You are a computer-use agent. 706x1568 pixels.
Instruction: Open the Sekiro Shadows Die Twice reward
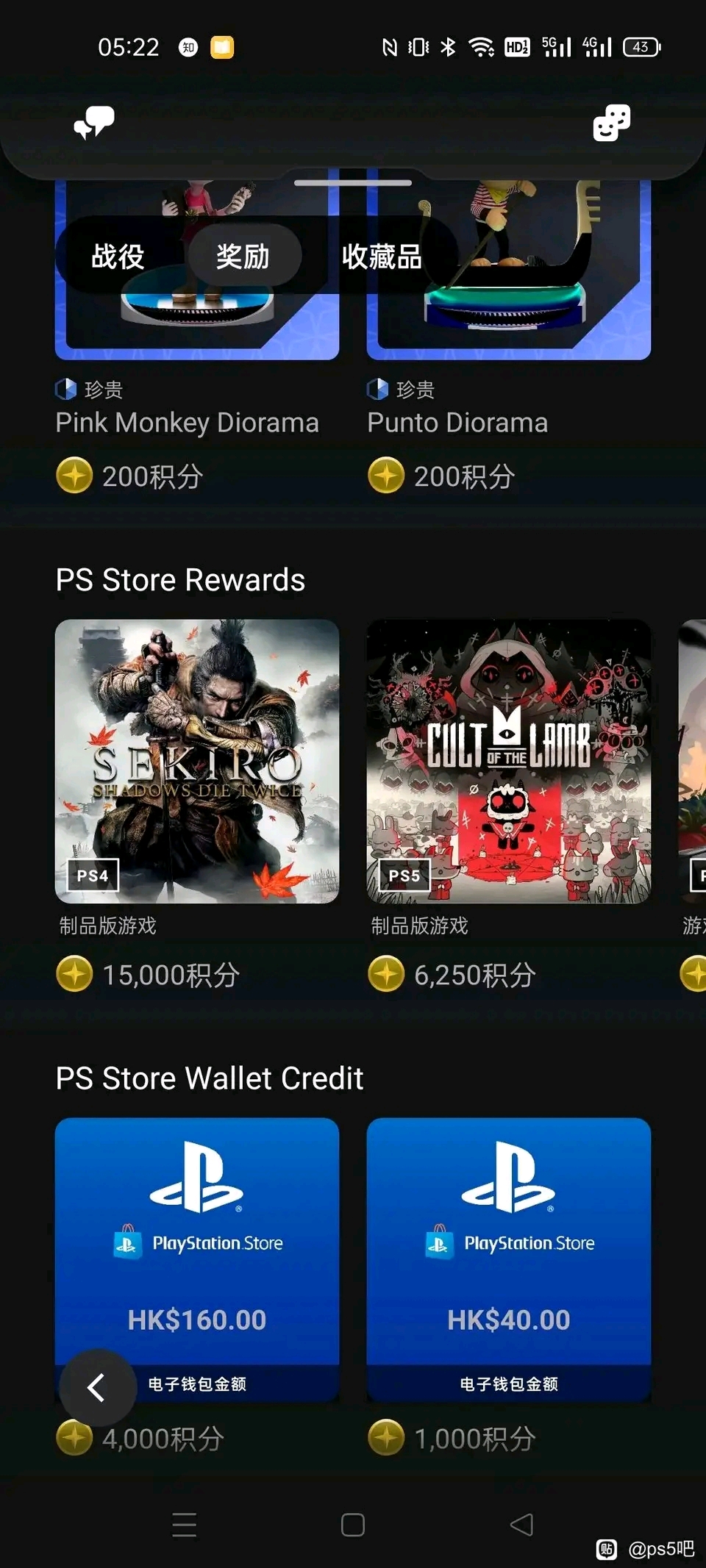197,762
